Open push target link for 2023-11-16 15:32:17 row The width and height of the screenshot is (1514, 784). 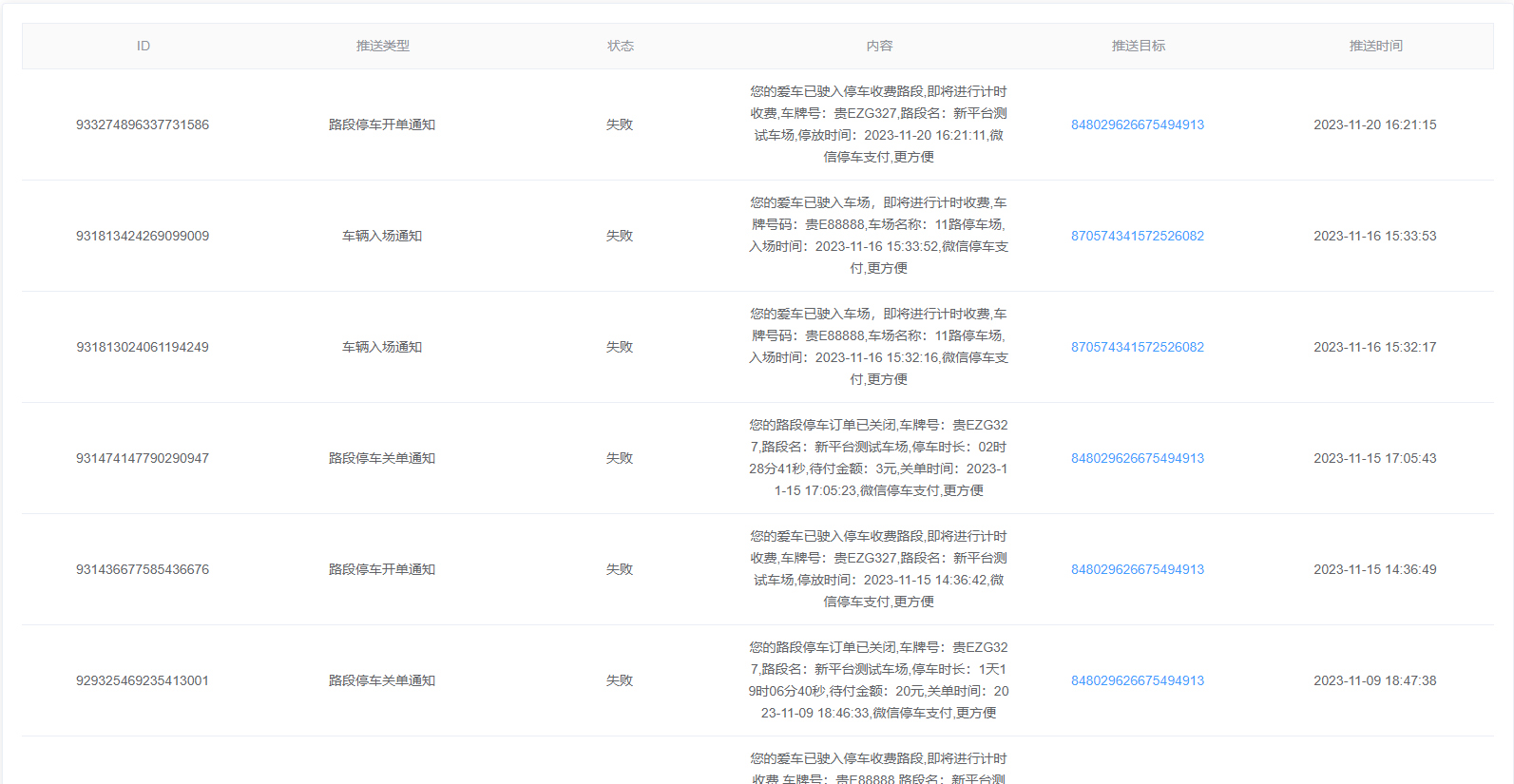1137,347
